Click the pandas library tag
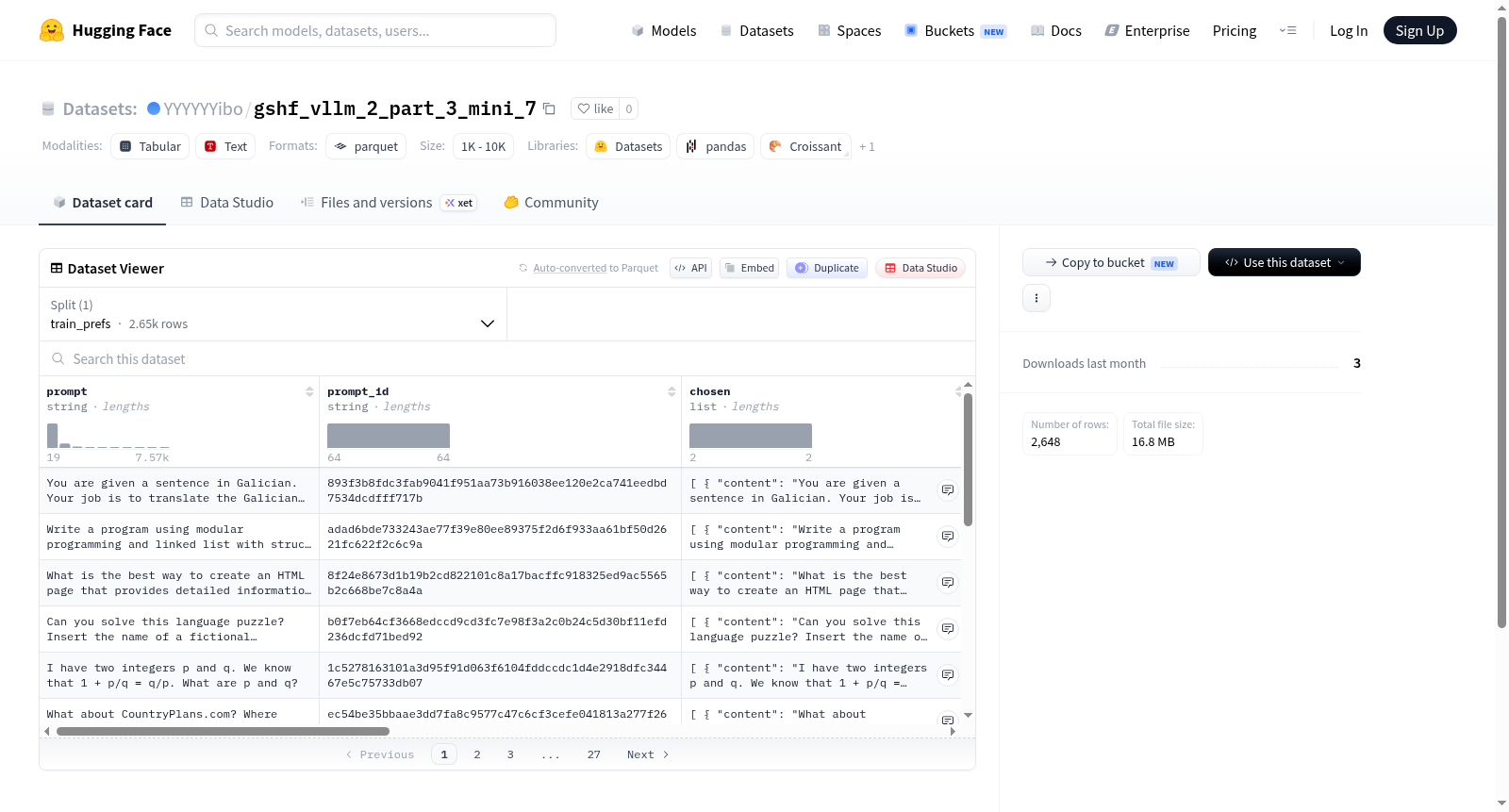This screenshot has height=812, width=1509. (x=715, y=146)
